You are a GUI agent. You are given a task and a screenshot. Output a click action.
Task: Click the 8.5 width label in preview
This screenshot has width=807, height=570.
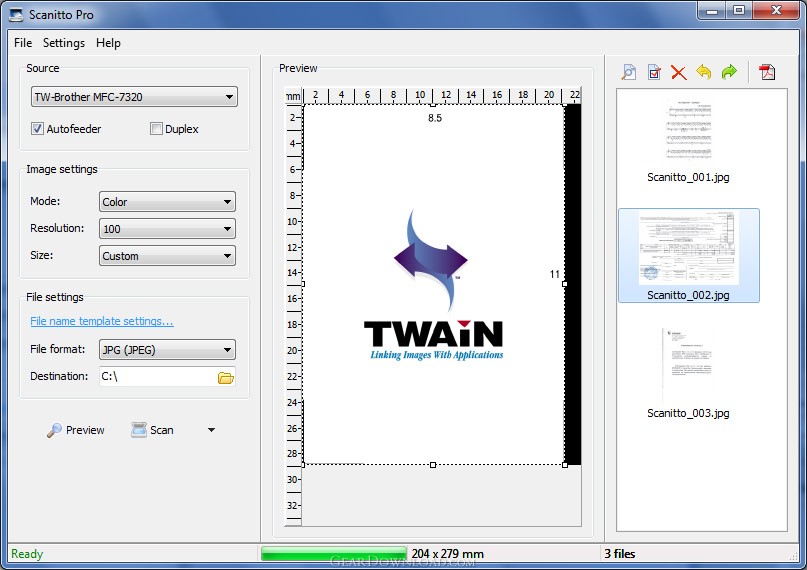(x=435, y=118)
